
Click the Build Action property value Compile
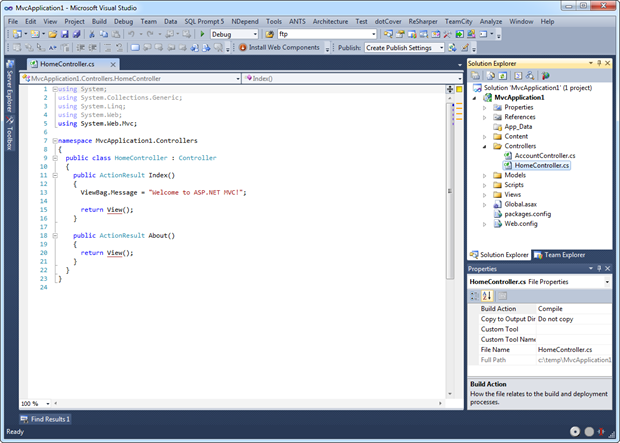[x=574, y=309]
